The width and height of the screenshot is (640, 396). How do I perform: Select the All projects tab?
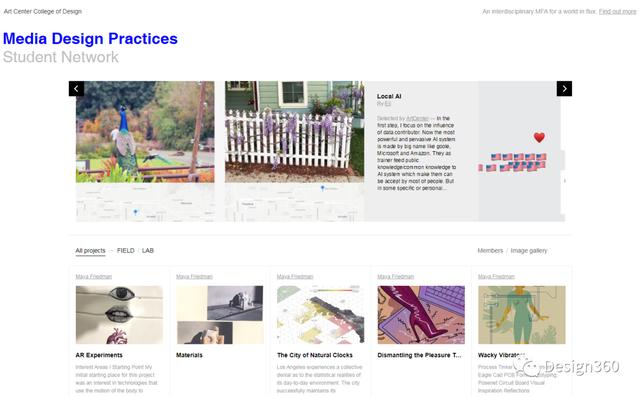point(90,251)
